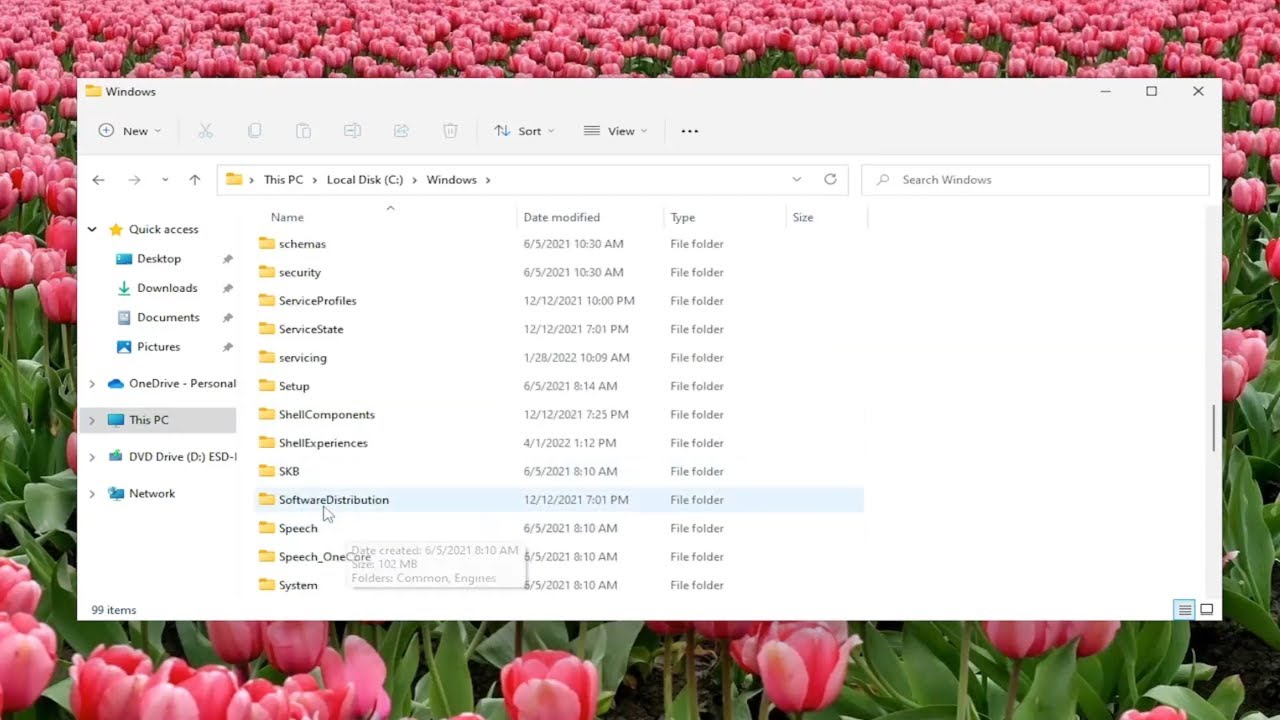This screenshot has height=720, width=1280.
Task: Select the schemas folder icon
Action: pos(266,243)
